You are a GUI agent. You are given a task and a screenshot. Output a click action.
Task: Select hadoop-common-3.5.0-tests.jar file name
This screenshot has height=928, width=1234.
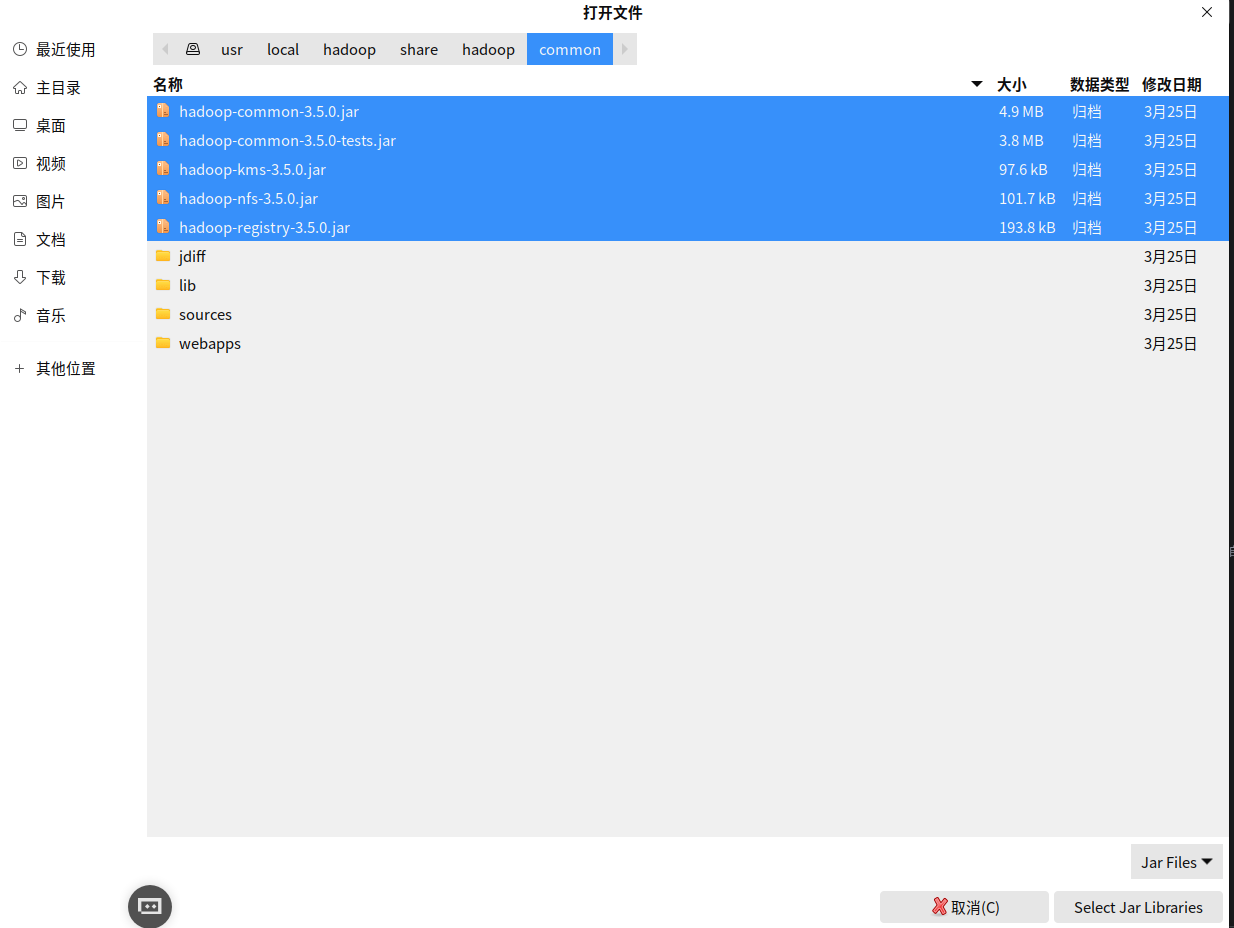(x=288, y=140)
